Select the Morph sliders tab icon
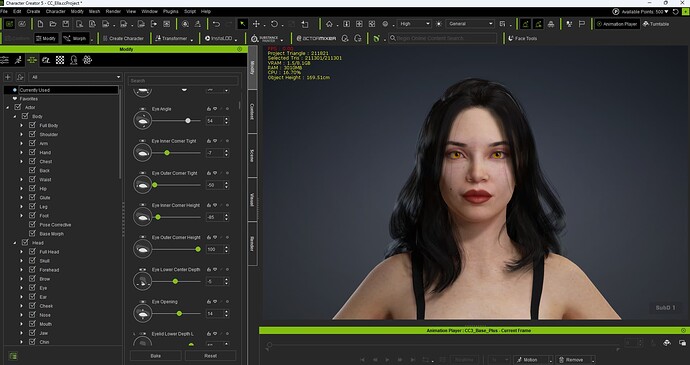This screenshot has height=365, width=690. pos(32,60)
